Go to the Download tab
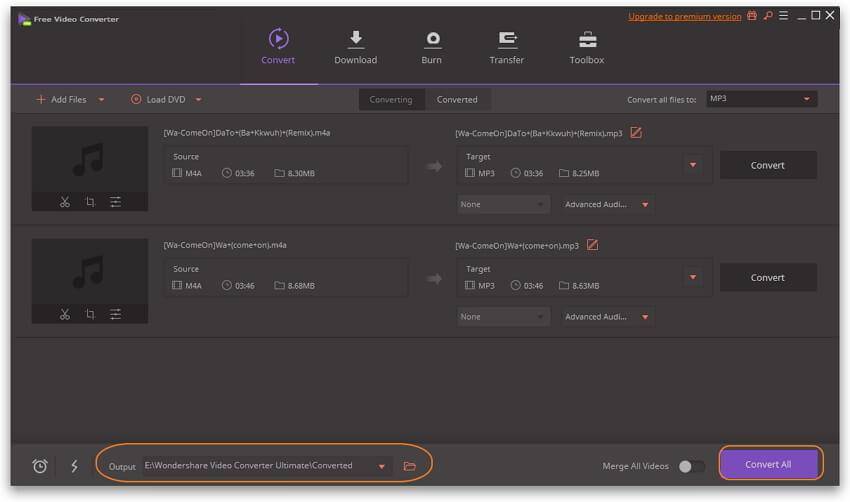 [355, 48]
